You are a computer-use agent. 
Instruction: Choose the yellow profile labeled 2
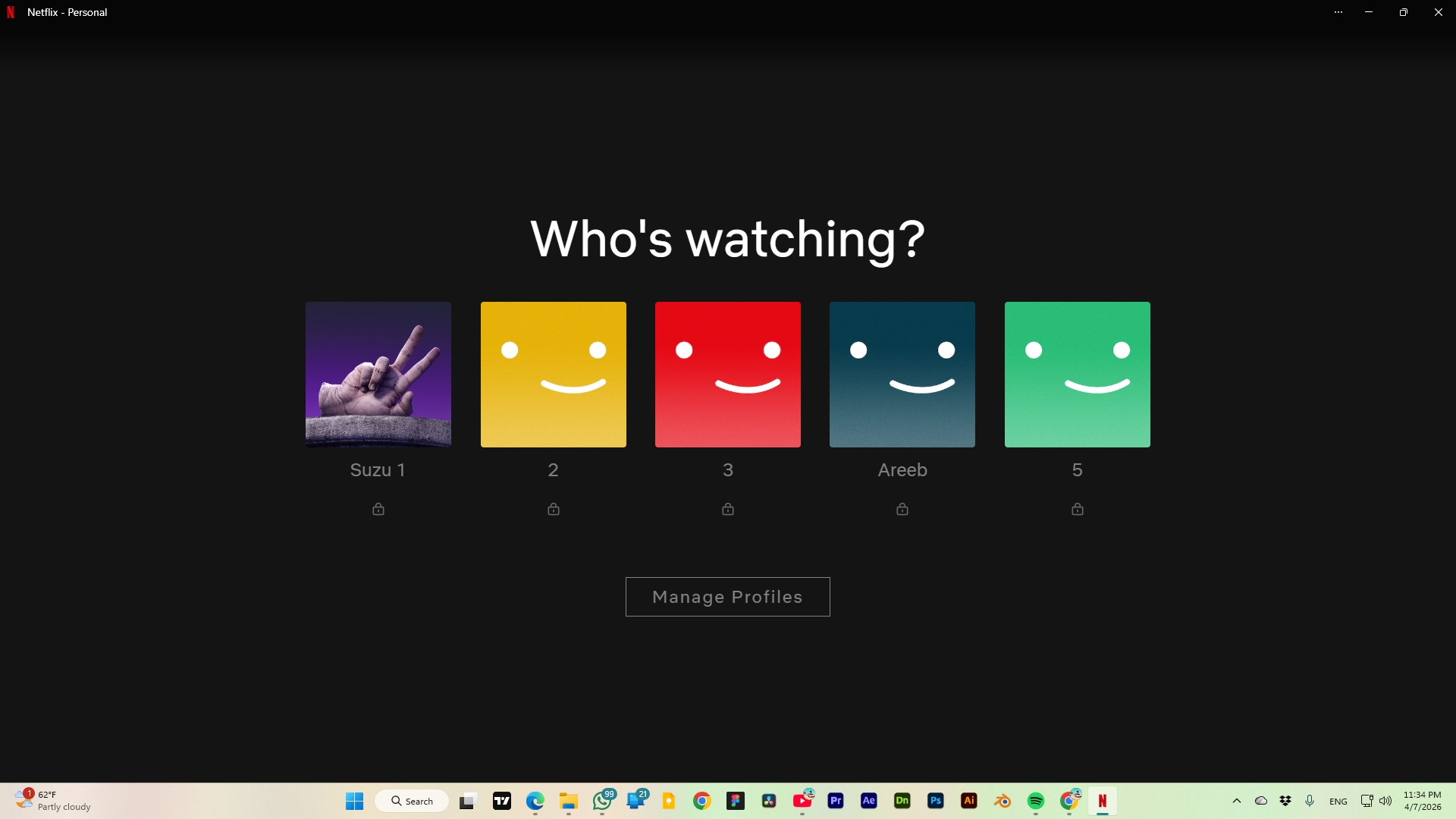pos(553,374)
